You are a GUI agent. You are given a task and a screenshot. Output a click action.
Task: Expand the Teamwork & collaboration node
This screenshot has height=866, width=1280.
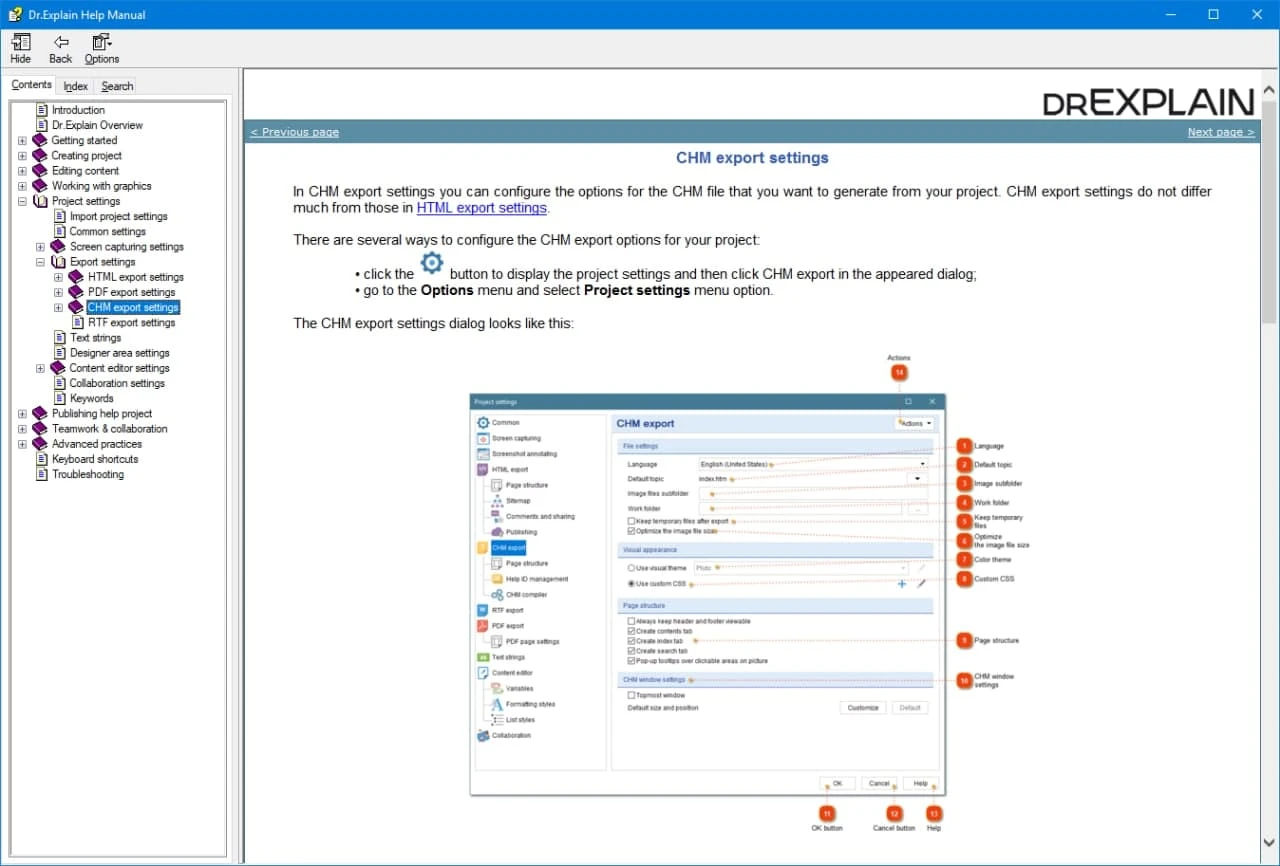(x=22, y=429)
